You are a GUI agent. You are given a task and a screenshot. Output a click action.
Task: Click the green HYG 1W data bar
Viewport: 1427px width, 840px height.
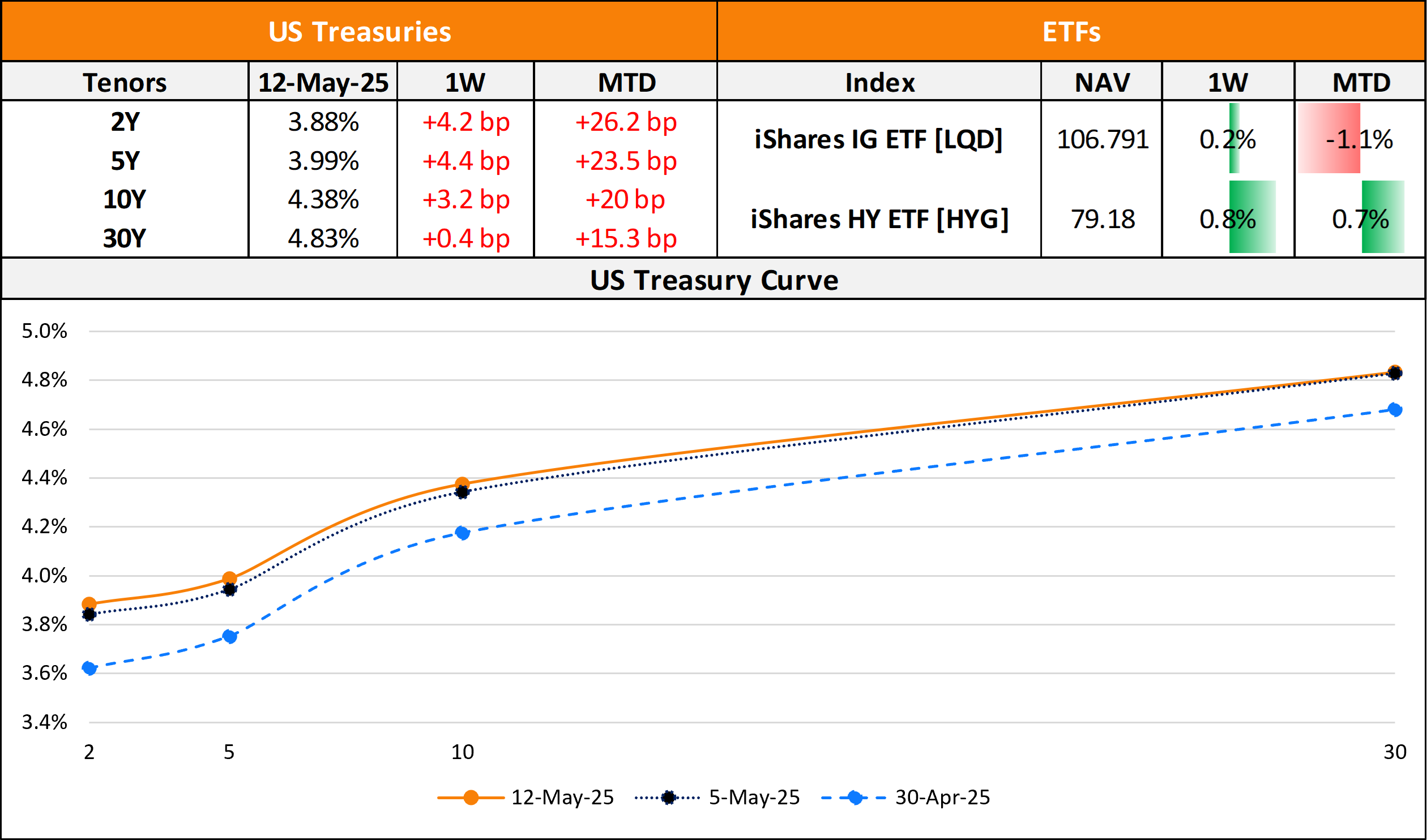(x=1252, y=217)
